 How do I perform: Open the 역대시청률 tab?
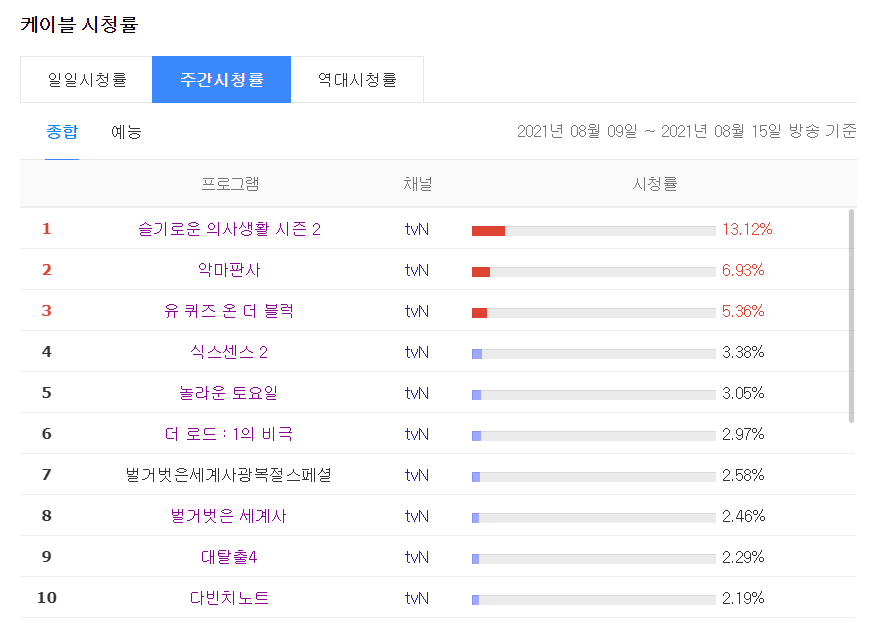(x=357, y=79)
